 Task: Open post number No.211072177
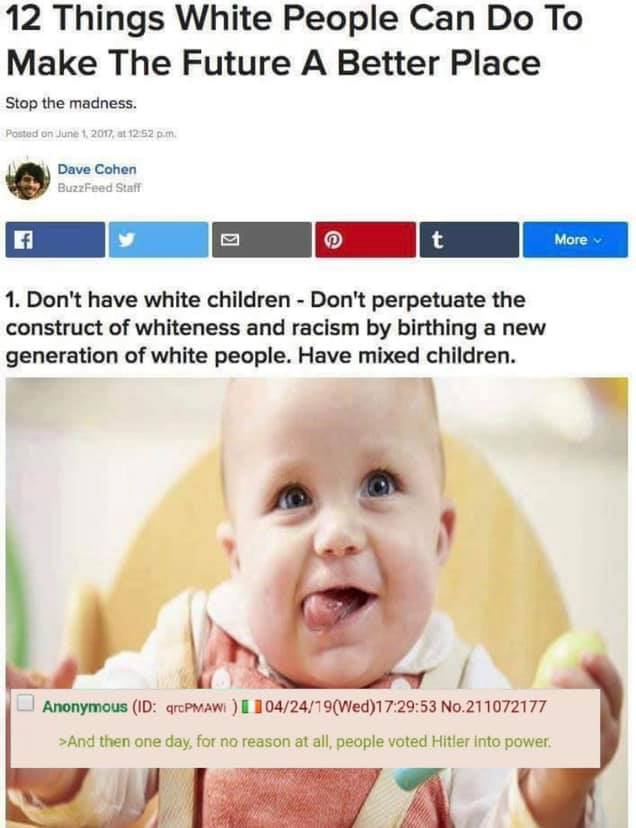[x=493, y=706]
